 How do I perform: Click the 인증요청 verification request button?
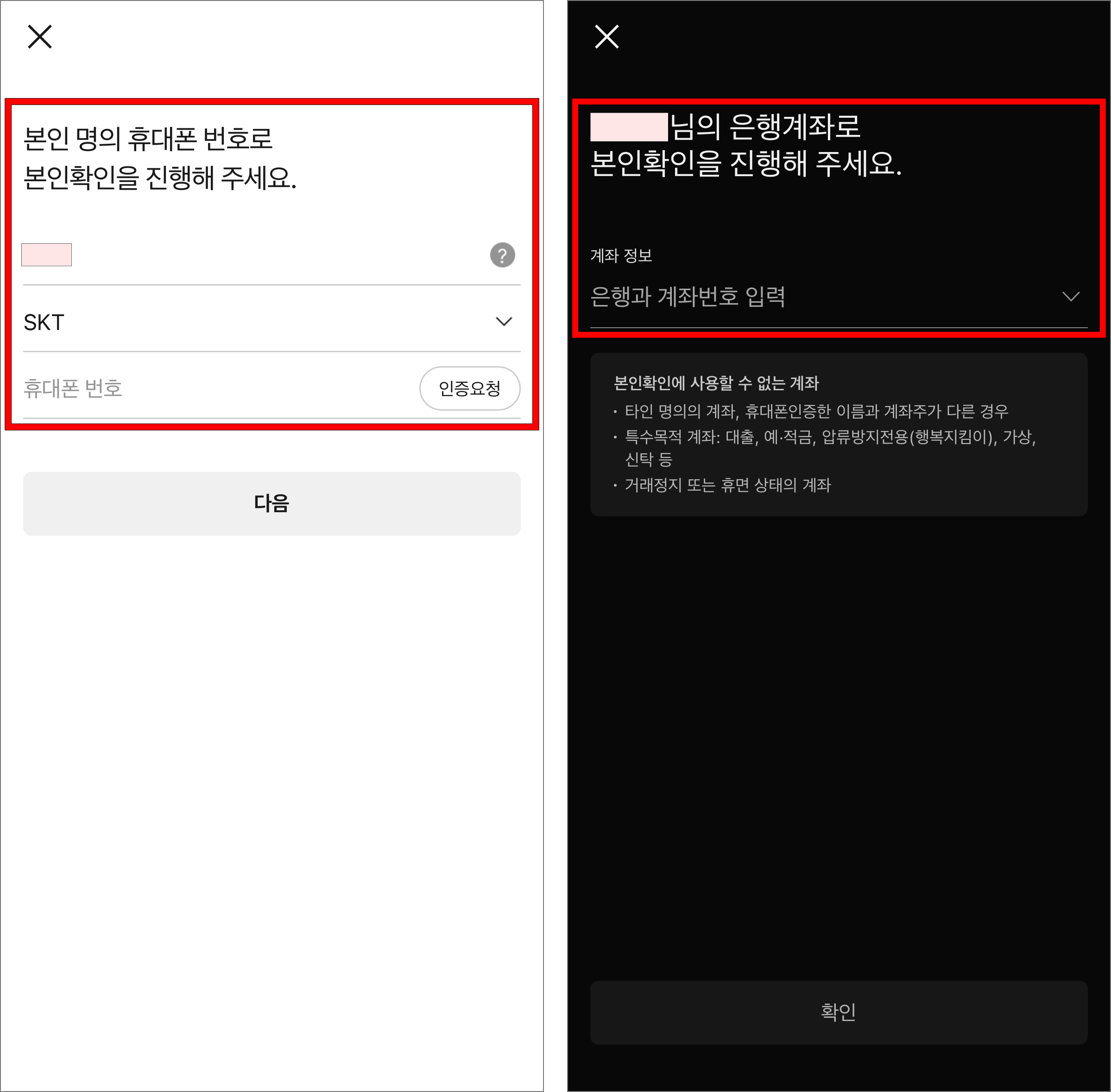[x=470, y=388]
